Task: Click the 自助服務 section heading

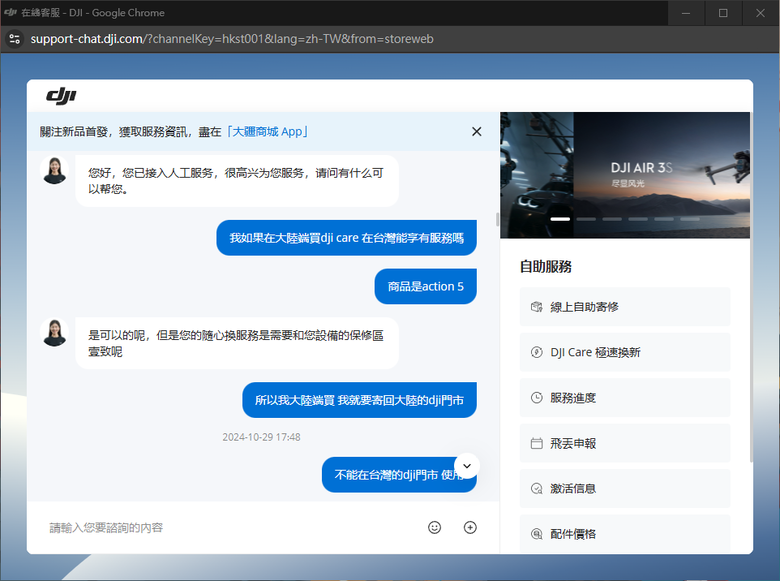Action: coord(546,267)
